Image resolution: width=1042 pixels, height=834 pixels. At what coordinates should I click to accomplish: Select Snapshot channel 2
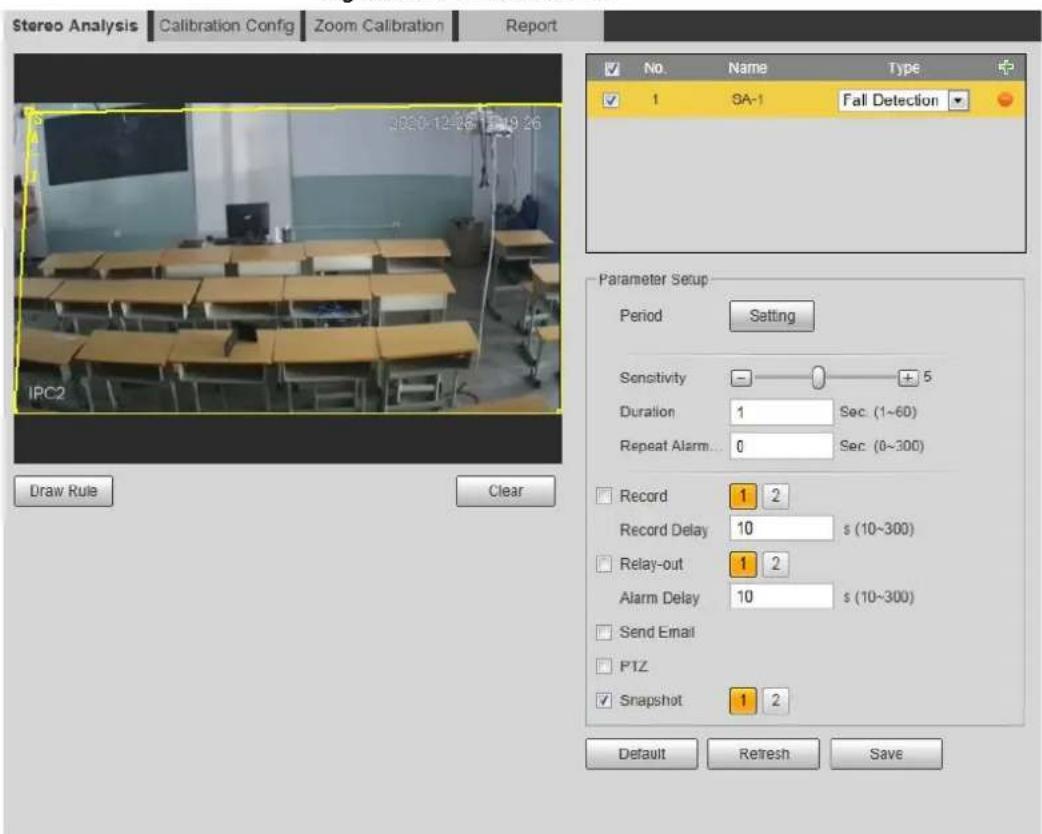tap(775, 700)
